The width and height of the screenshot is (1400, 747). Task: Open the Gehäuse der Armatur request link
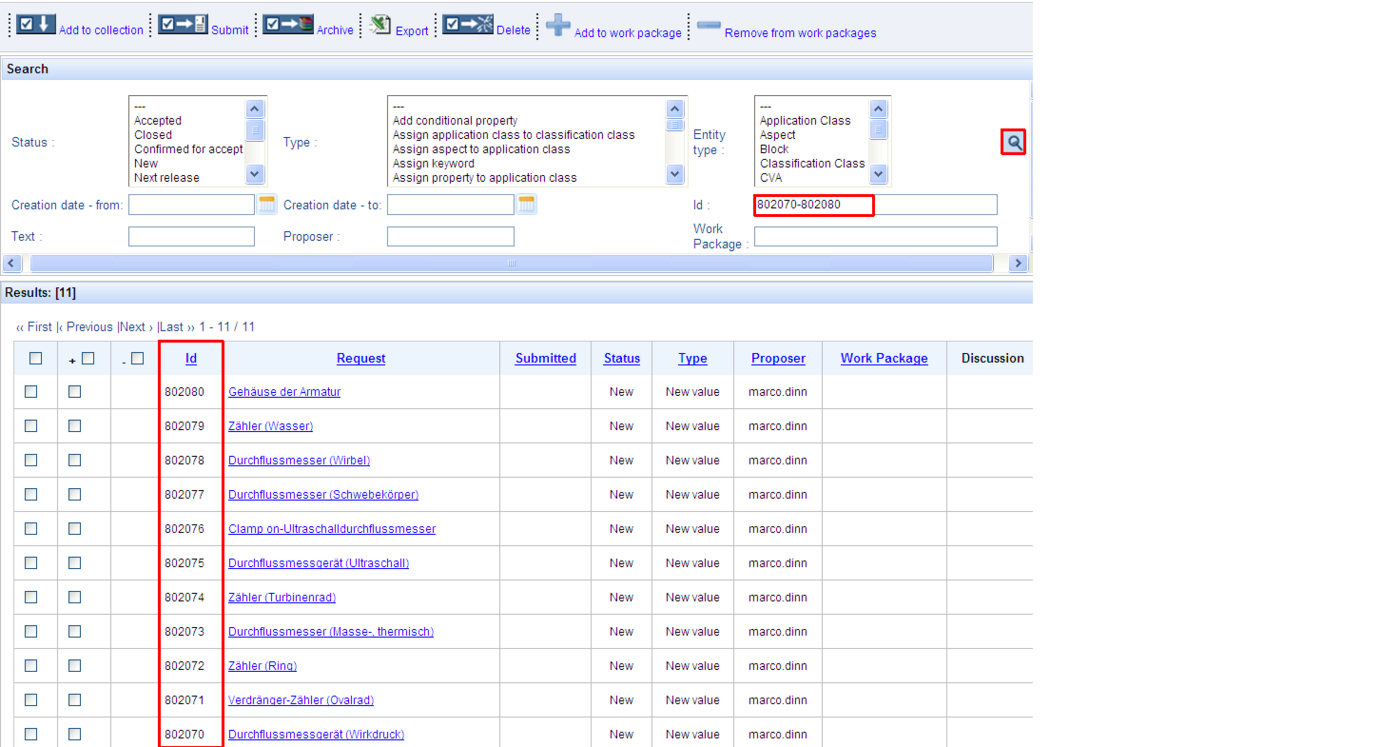284,392
